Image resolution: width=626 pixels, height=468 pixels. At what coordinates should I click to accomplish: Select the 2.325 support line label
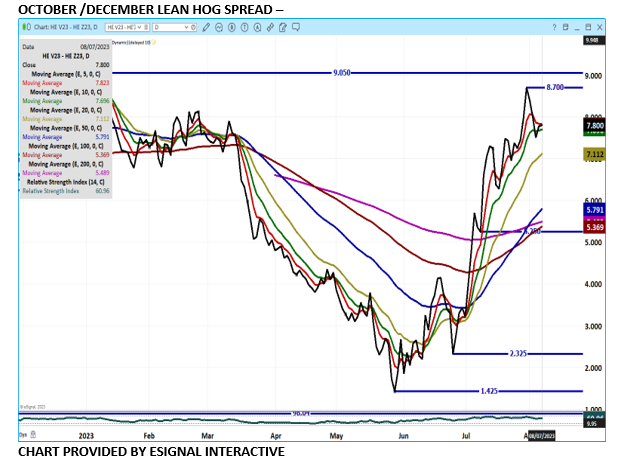pos(519,353)
